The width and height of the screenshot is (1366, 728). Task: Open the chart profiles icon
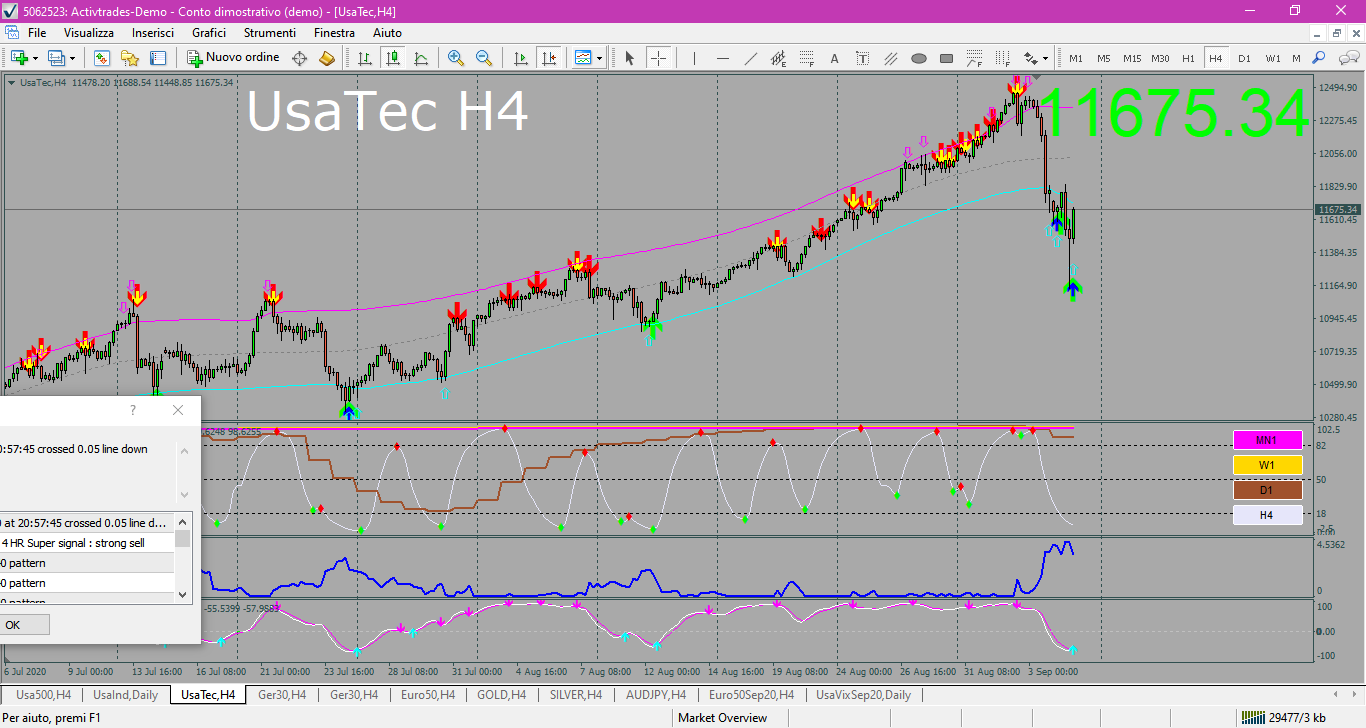[56, 58]
